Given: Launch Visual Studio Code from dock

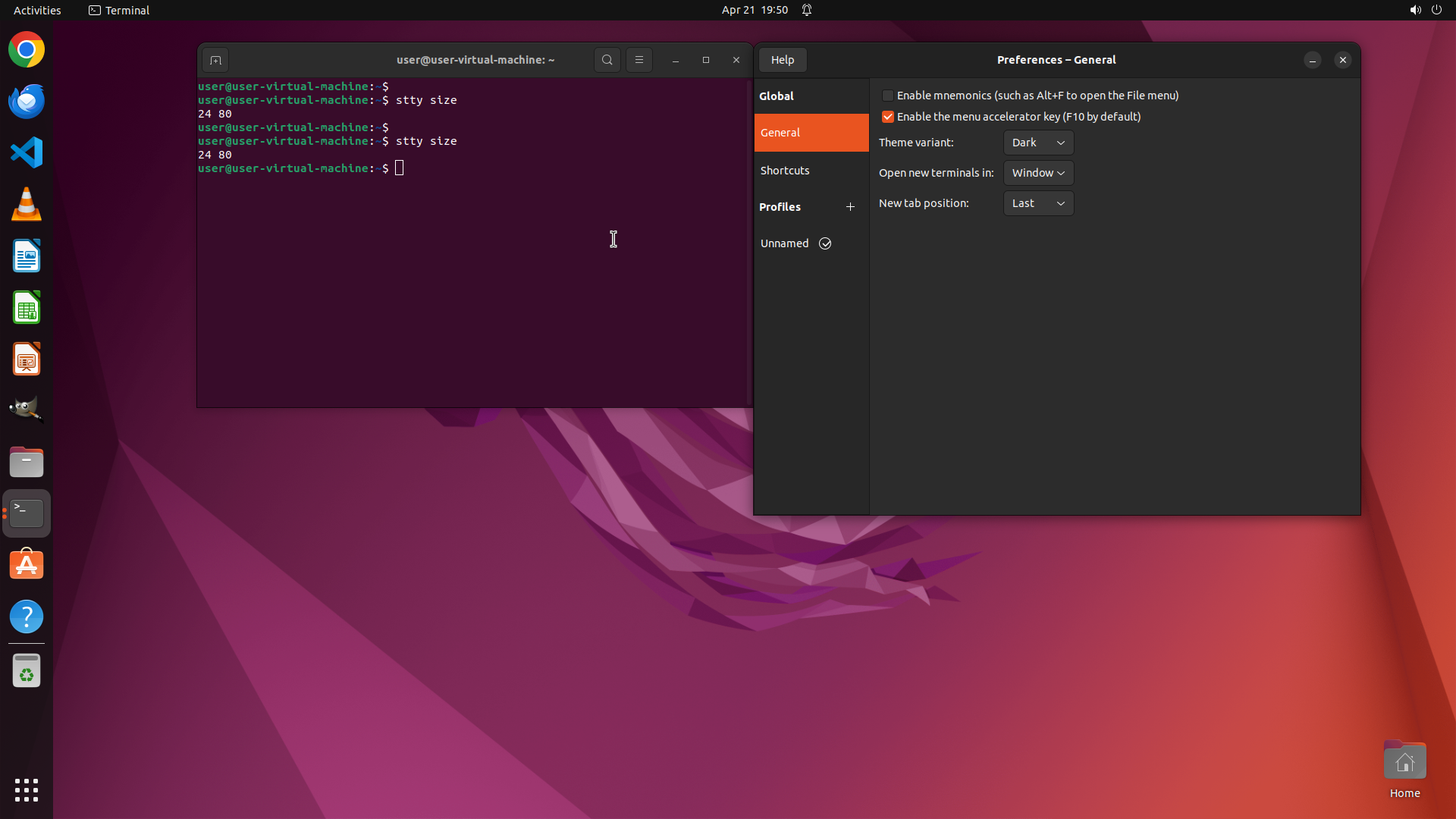Looking at the screenshot, I should 27,152.
